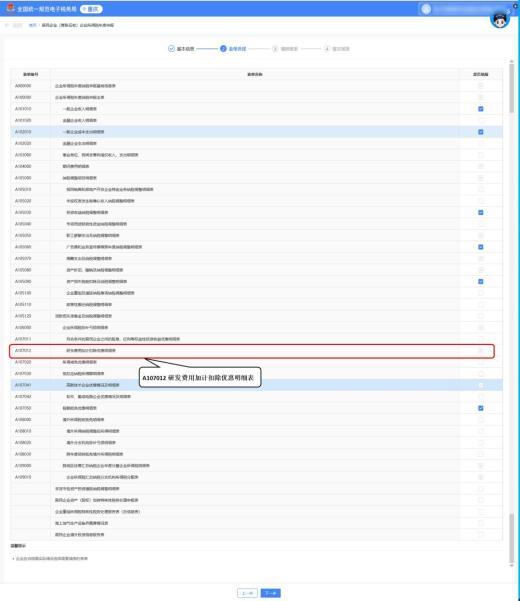Tick the A107020 row checkbox
The height and width of the screenshot is (601, 520).
pos(481,362)
